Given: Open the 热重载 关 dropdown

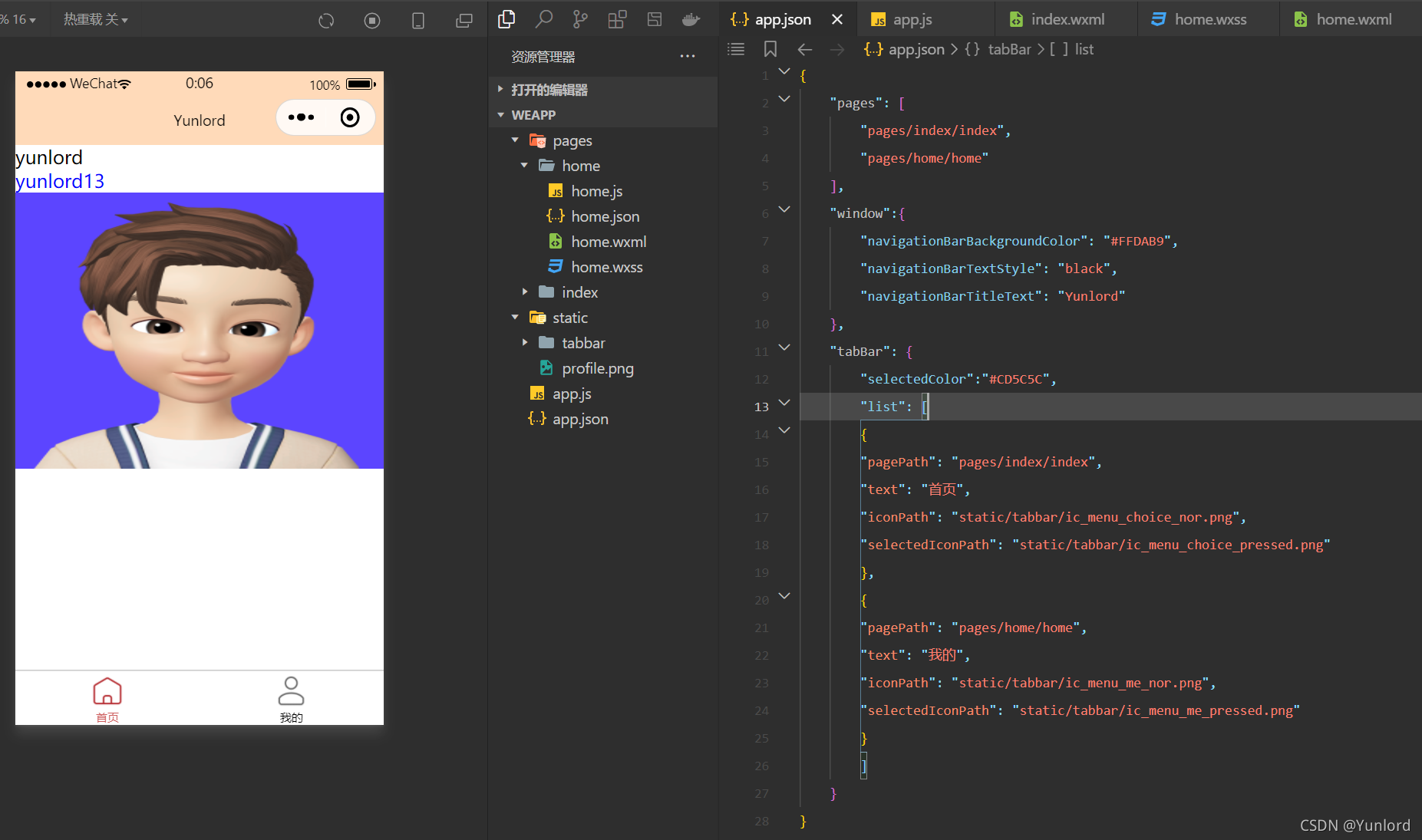Looking at the screenshot, I should 95,19.
